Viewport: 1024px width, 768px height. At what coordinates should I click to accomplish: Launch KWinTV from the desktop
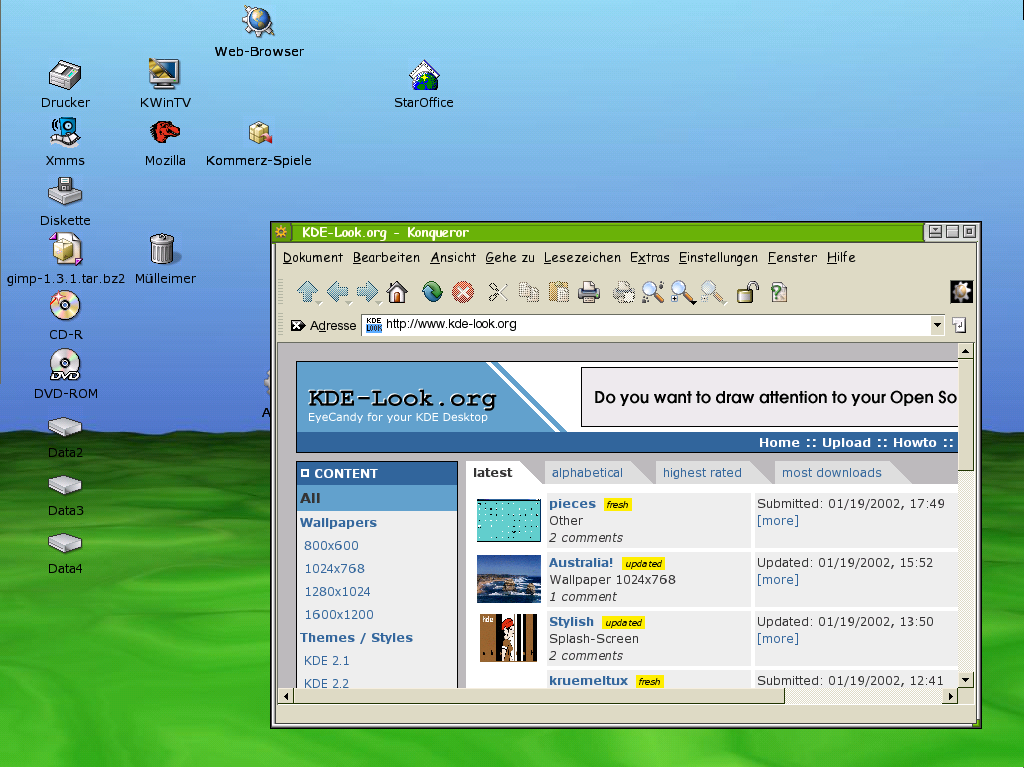[165, 84]
